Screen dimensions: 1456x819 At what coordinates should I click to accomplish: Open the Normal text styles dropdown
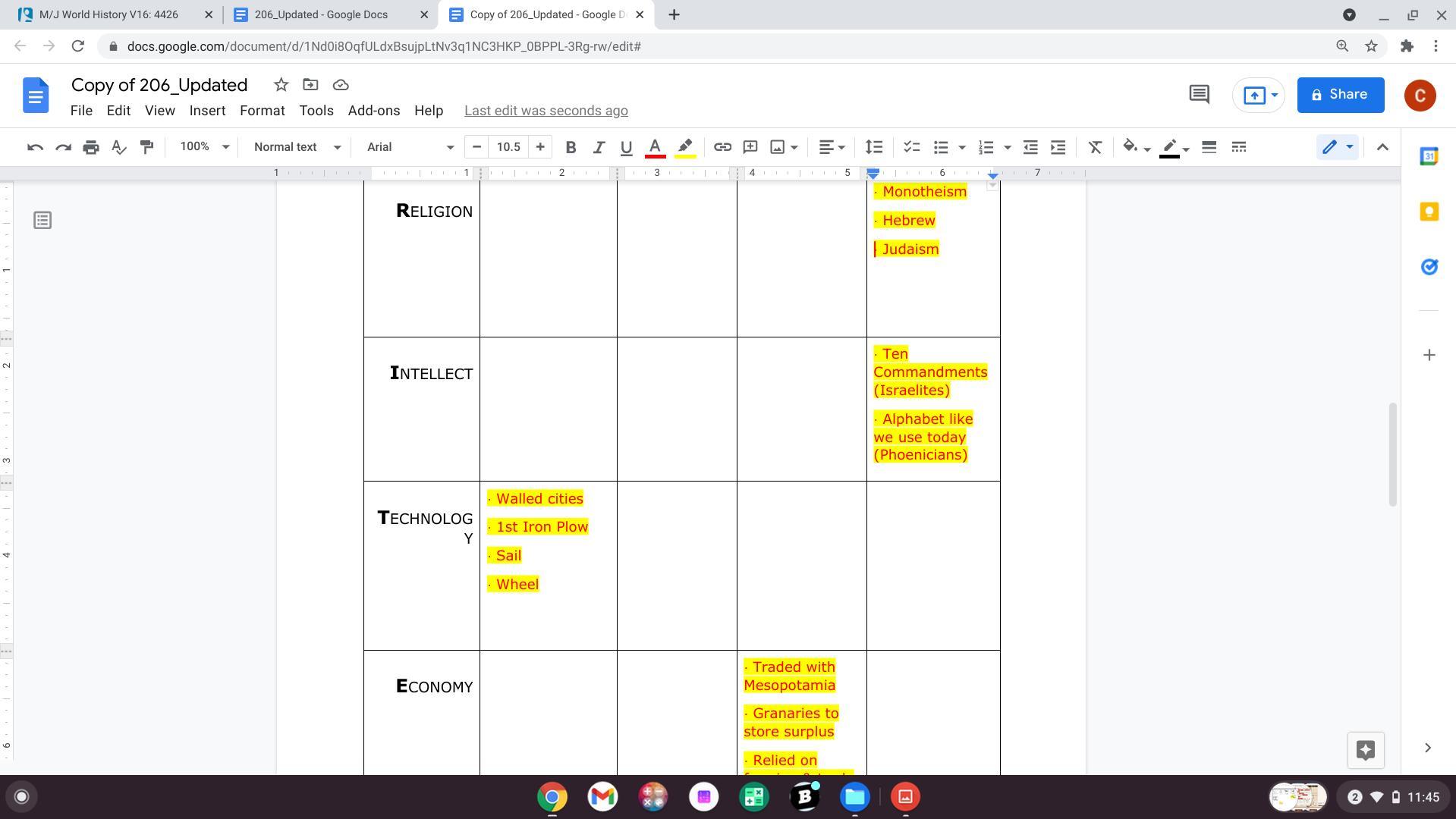click(x=297, y=147)
